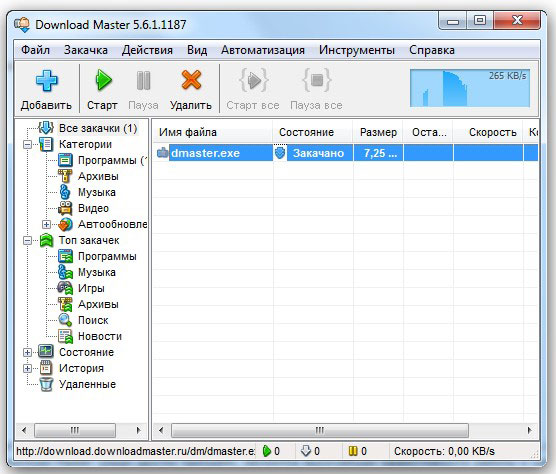Click download list scrollbar right arrow

click(530, 430)
